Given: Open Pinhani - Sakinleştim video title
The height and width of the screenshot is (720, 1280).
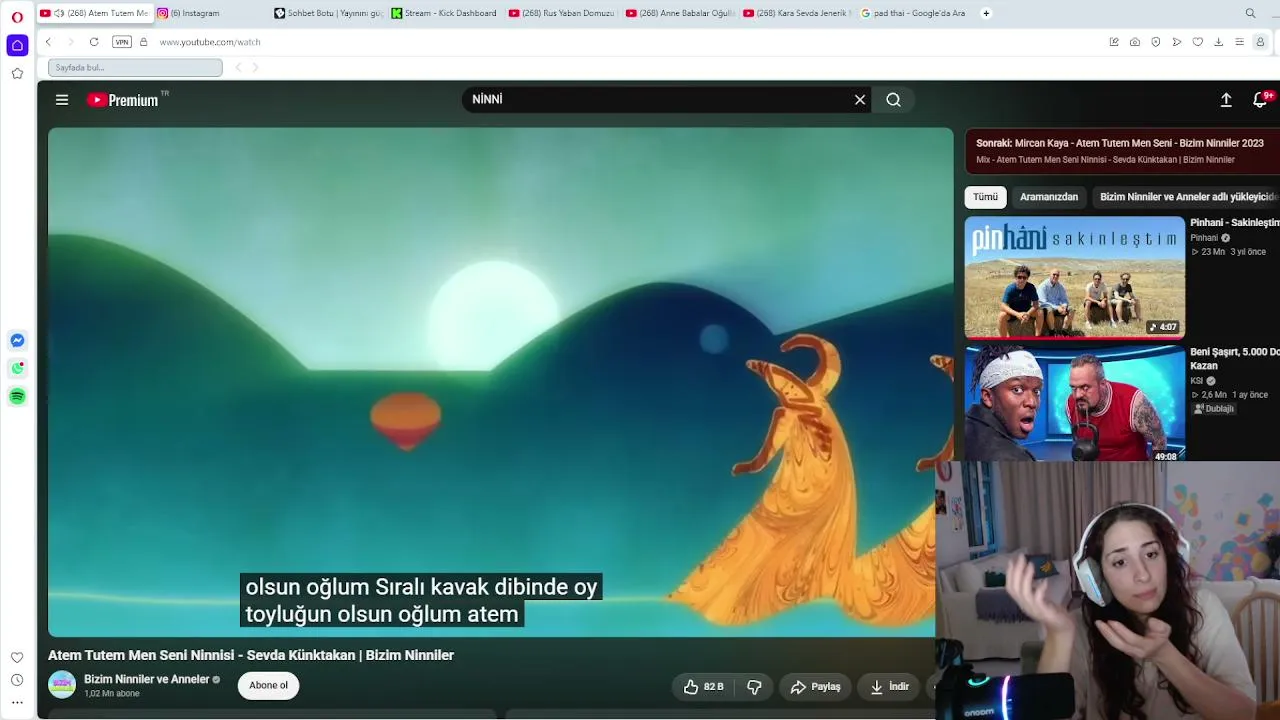Looking at the screenshot, I should (x=1235, y=223).
